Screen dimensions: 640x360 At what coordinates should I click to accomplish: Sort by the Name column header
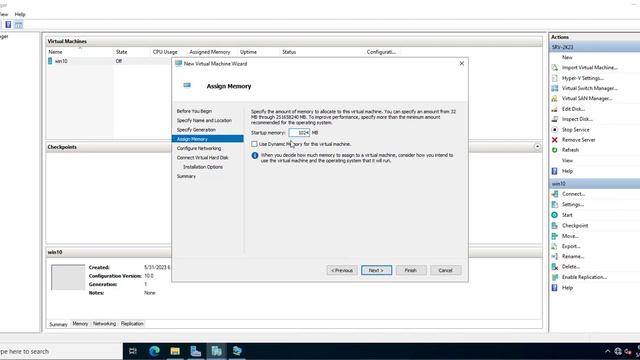56,52
